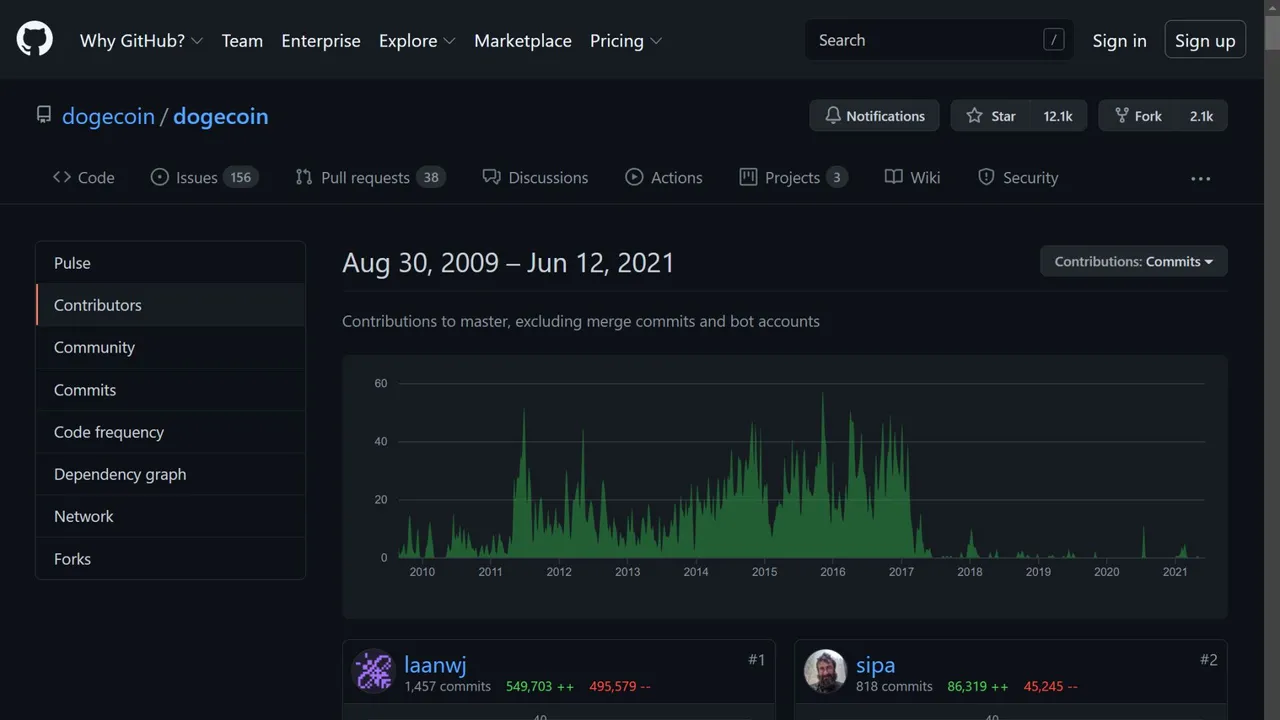Image resolution: width=1280 pixels, height=720 pixels.
Task: Open the Security tab
Action: [x=1018, y=177]
